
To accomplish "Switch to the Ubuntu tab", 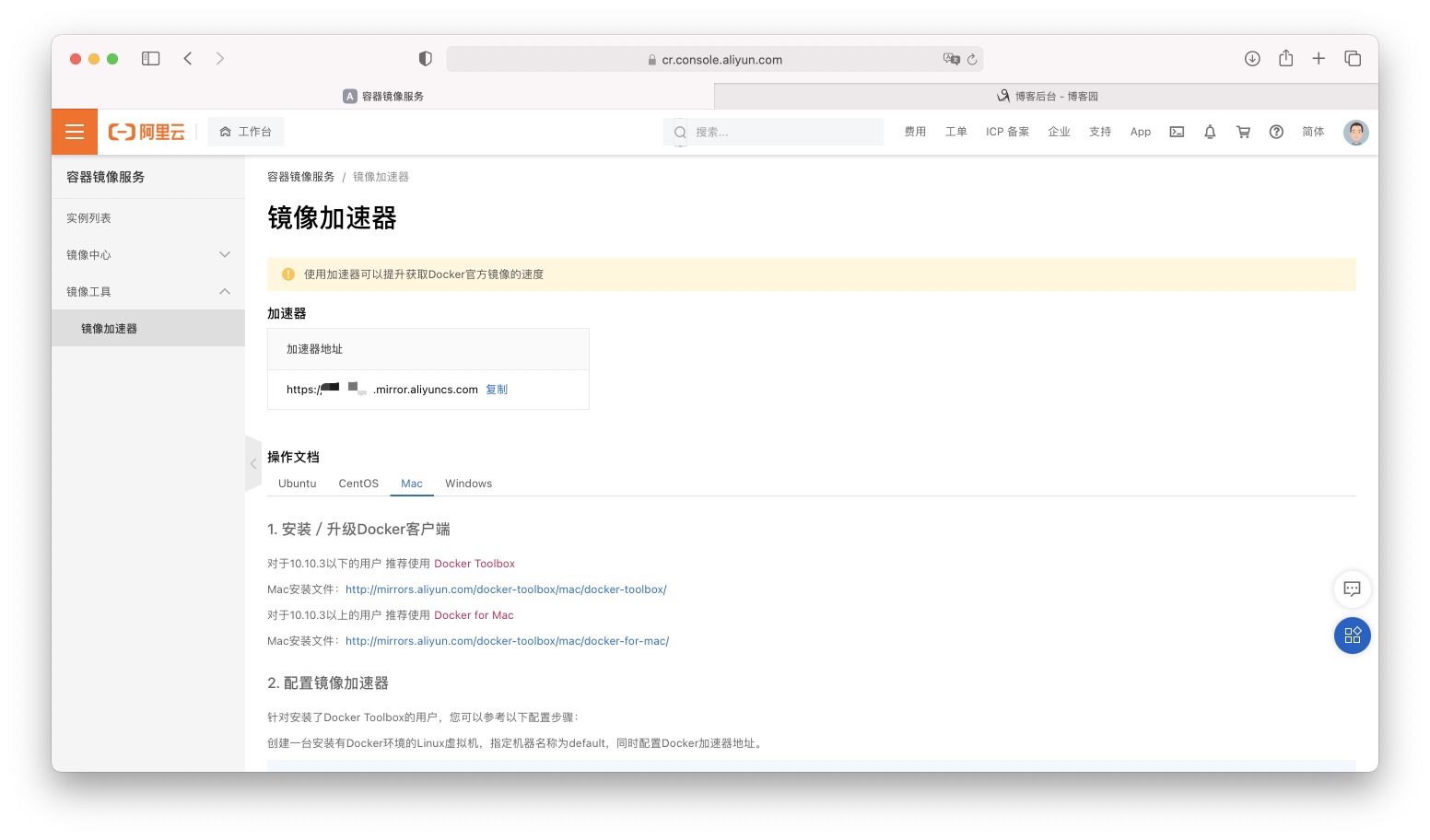I will 297,484.
